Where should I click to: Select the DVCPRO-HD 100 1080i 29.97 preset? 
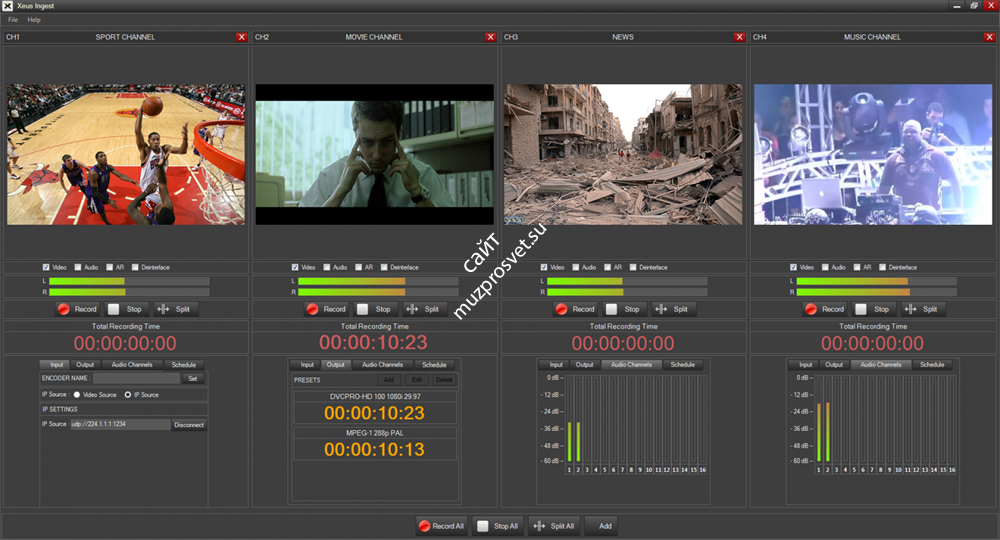[x=375, y=407]
